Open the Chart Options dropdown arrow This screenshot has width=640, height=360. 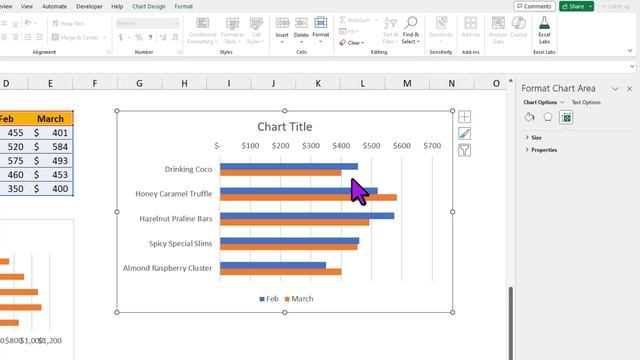562,102
